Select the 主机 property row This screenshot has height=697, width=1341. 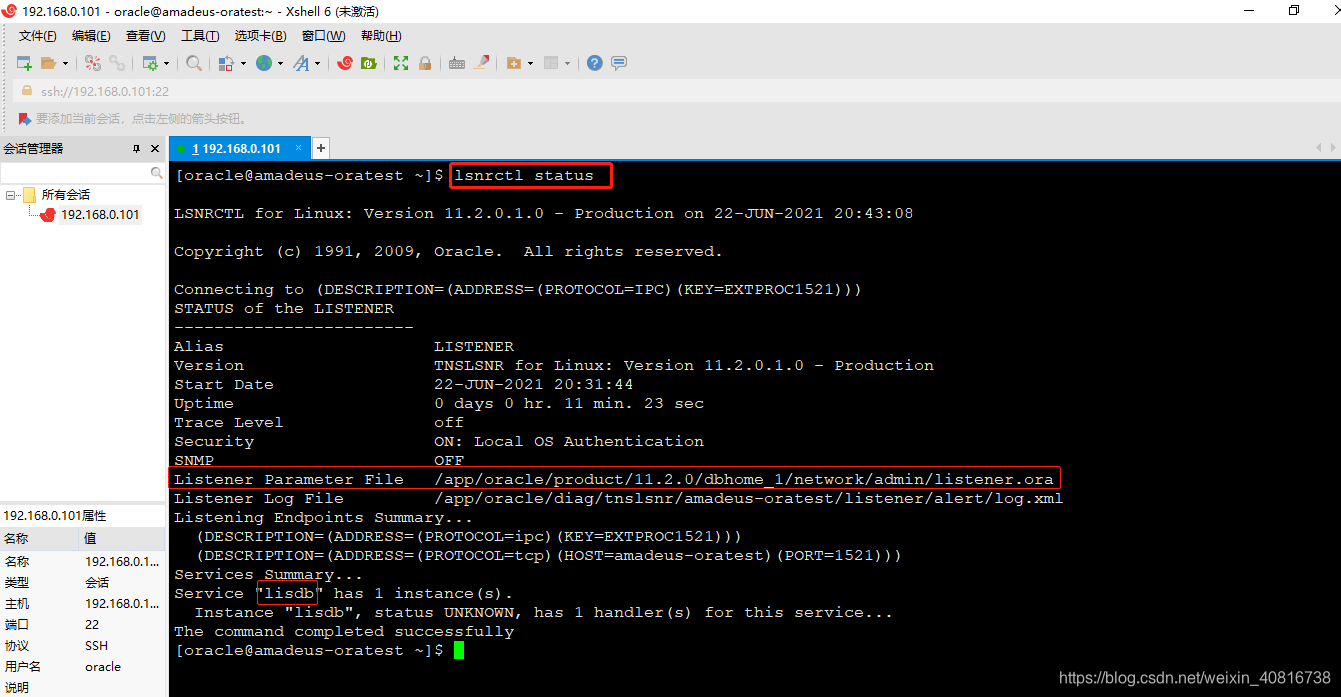click(83, 603)
